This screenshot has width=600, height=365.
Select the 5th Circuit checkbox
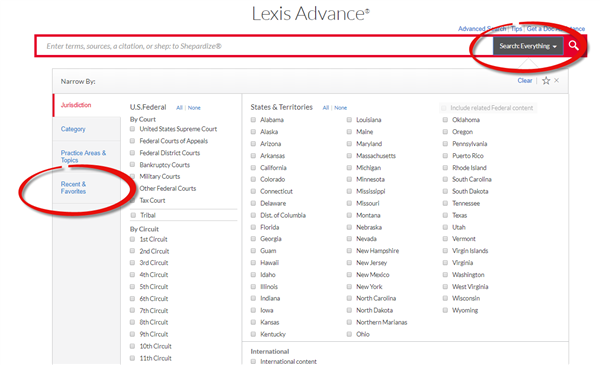point(132,287)
